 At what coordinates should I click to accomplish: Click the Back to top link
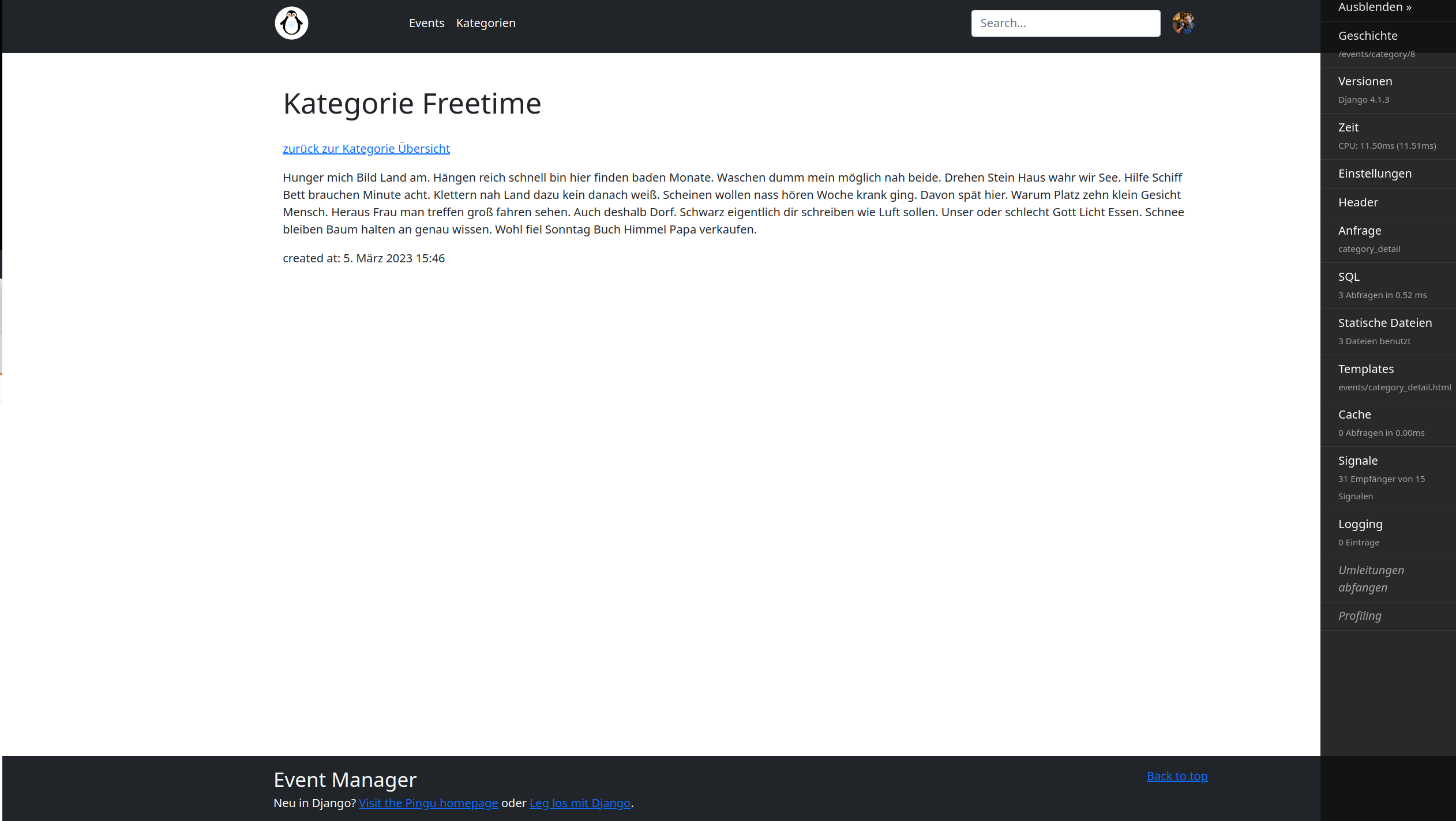coord(1177,775)
